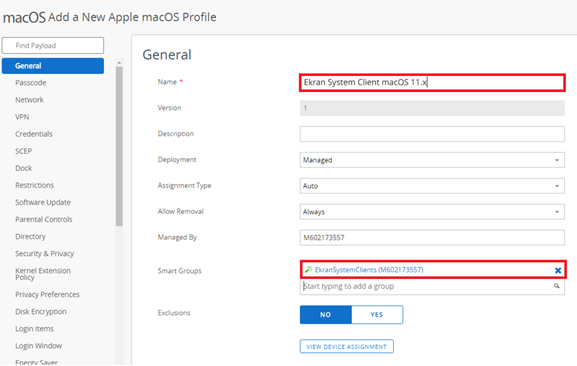Remove EkranSystemClients smart group with X icon
This screenshot has height=366, width=577.
[558, 270]
